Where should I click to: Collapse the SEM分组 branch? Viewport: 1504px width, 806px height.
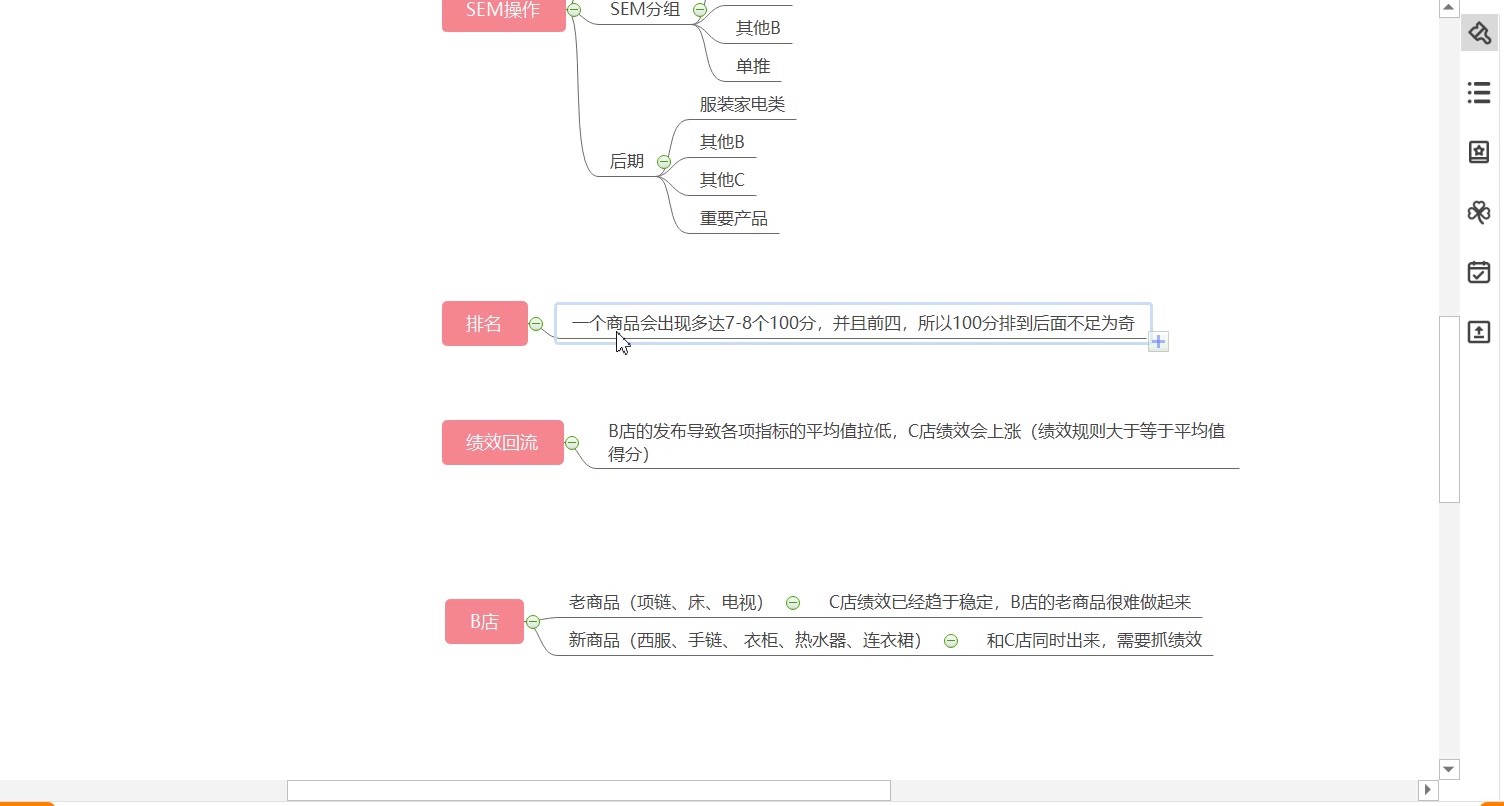(x=700, y=10)
